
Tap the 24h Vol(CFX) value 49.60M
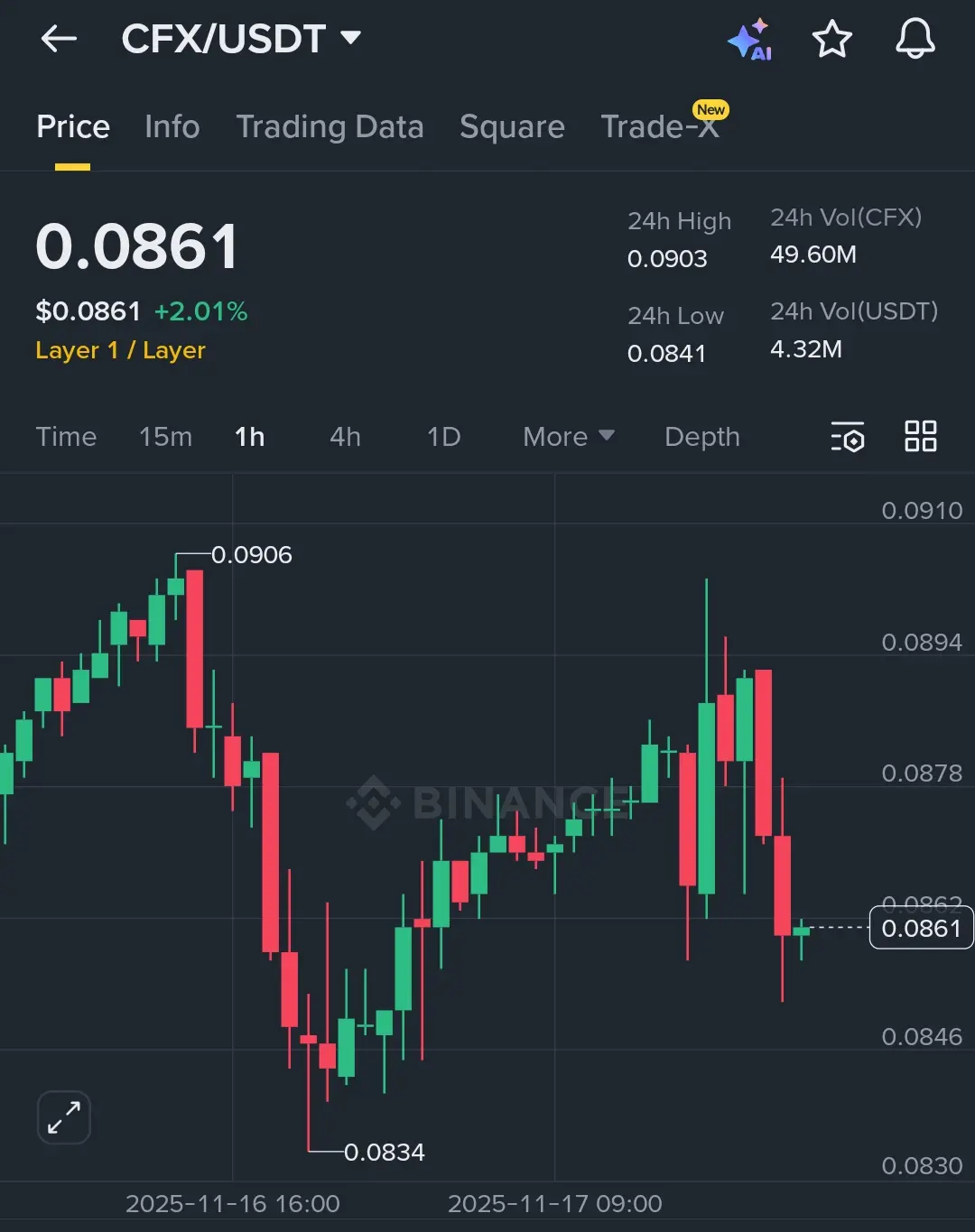pyautogui.click(x=813, y=255)
